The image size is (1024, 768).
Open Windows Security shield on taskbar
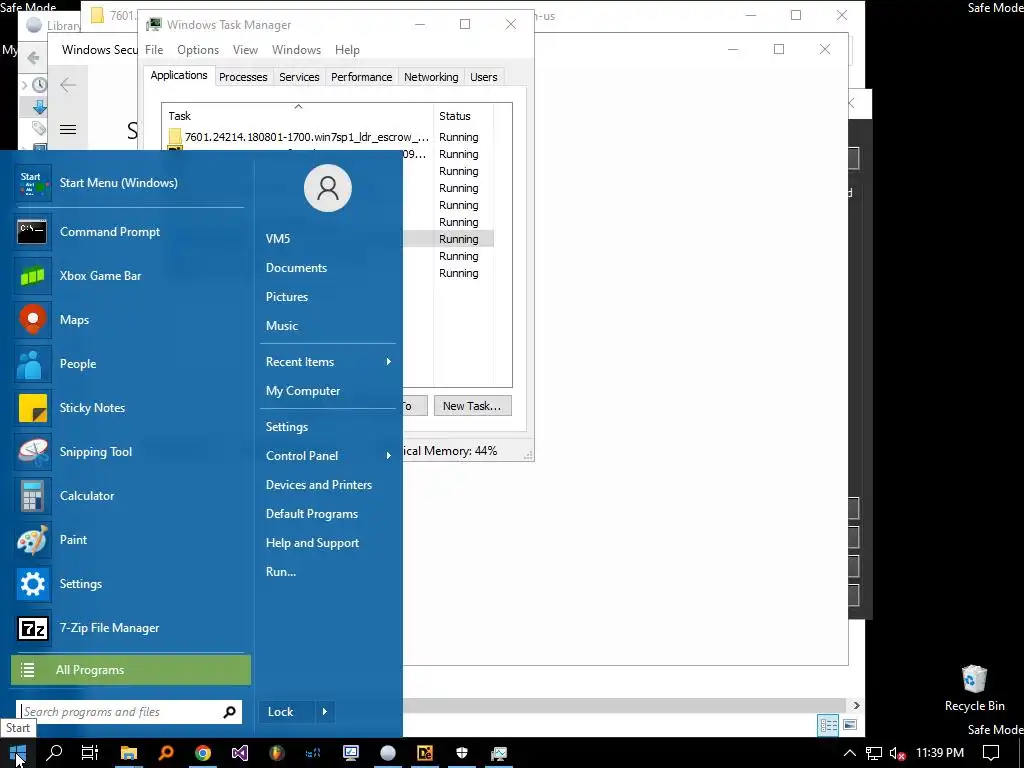pyautogui.click(x=462, y=753)
